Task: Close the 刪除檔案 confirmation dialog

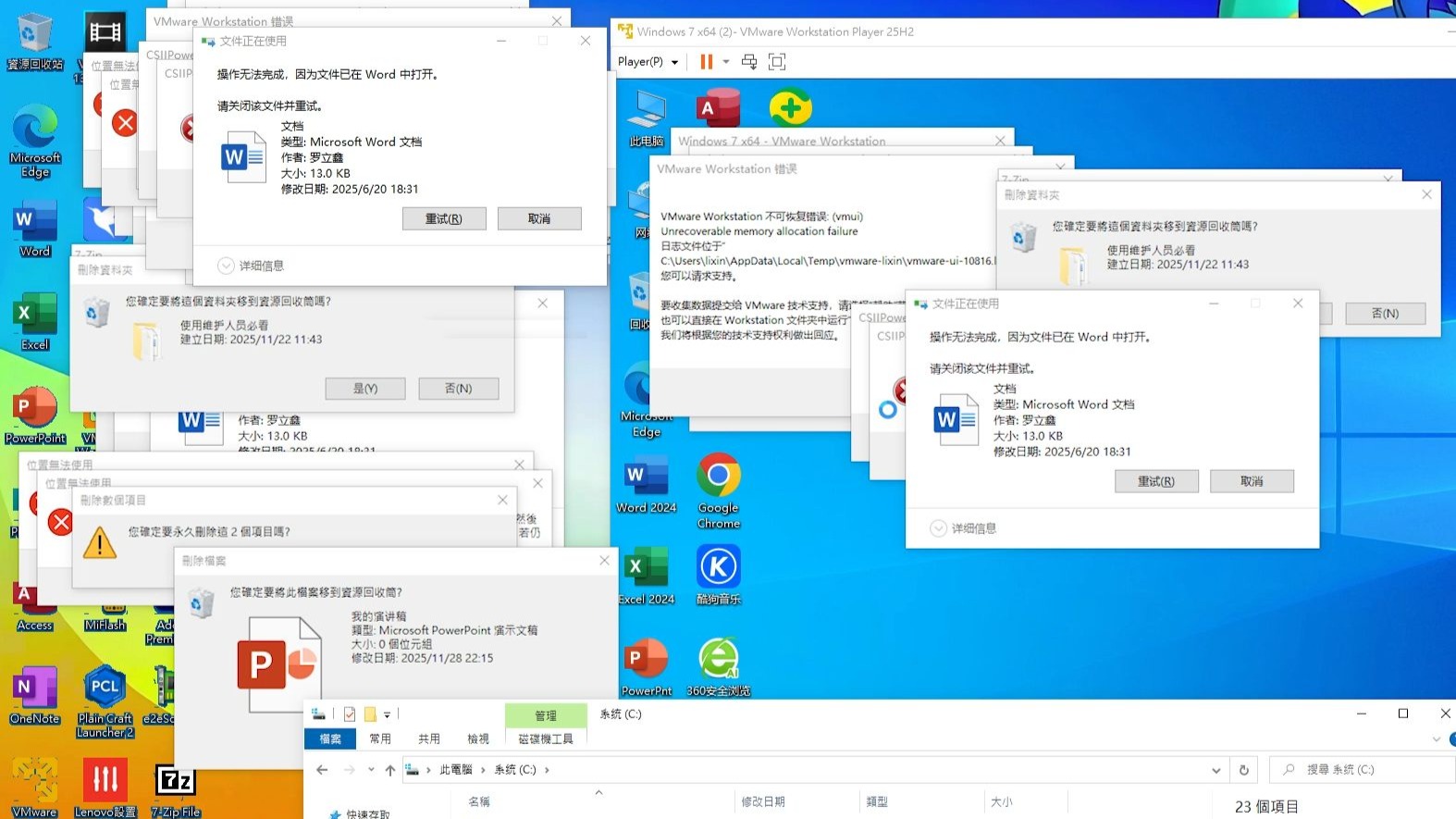Action: click(604, 561)
